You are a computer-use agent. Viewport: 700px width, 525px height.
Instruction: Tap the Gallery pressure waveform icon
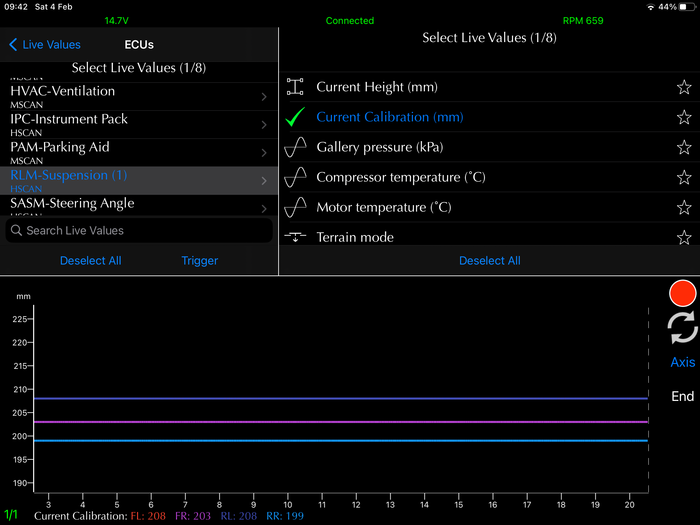(295, 147)
